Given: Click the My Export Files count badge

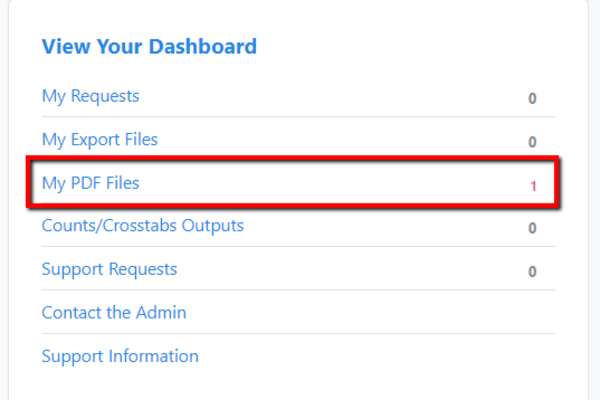Looking at the screenshot, I should tap(532, 142).
